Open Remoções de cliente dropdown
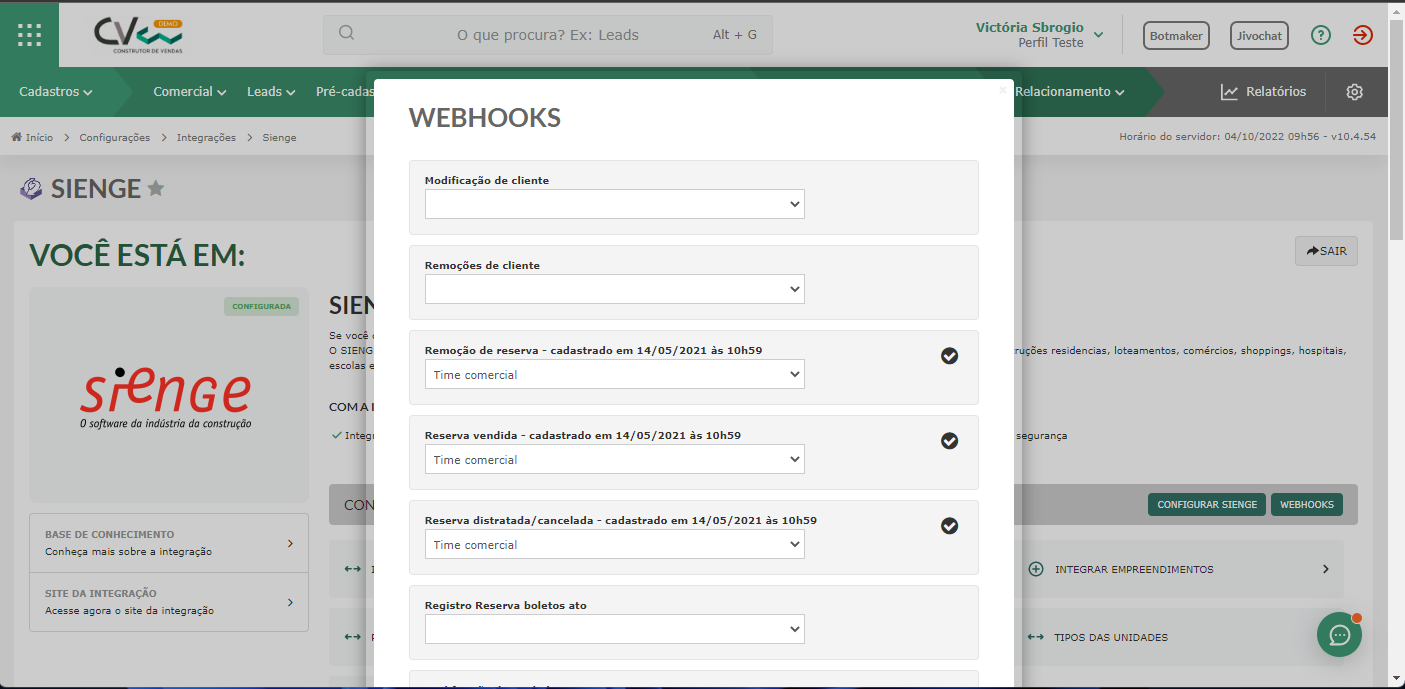Screen dimensions: 1405x689 click(x=615, y=289)
